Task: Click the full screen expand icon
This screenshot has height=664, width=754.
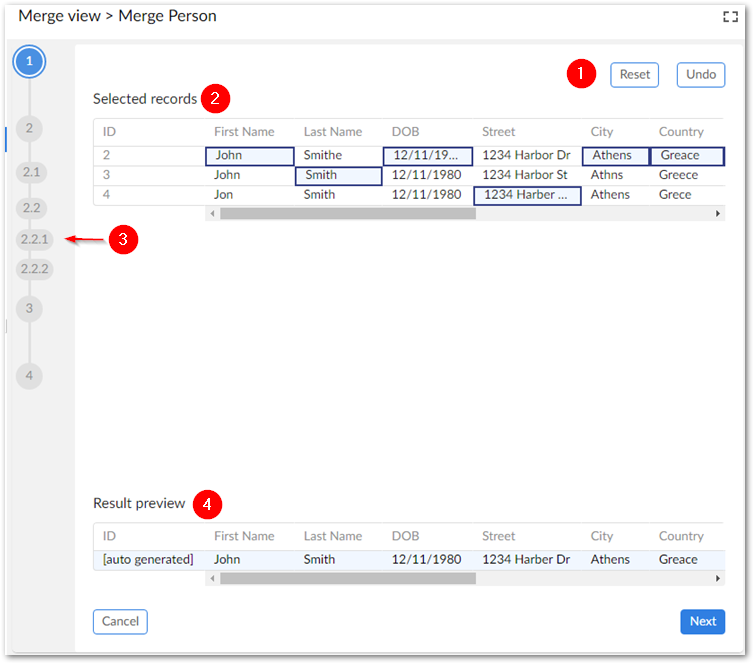Action: pyautogui.click(x=730, y=16)
